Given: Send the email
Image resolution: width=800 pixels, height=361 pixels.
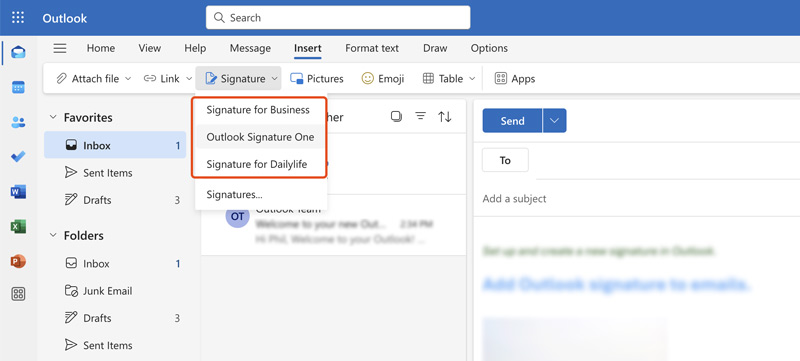Looking at the screenshot, I should 512,121.
